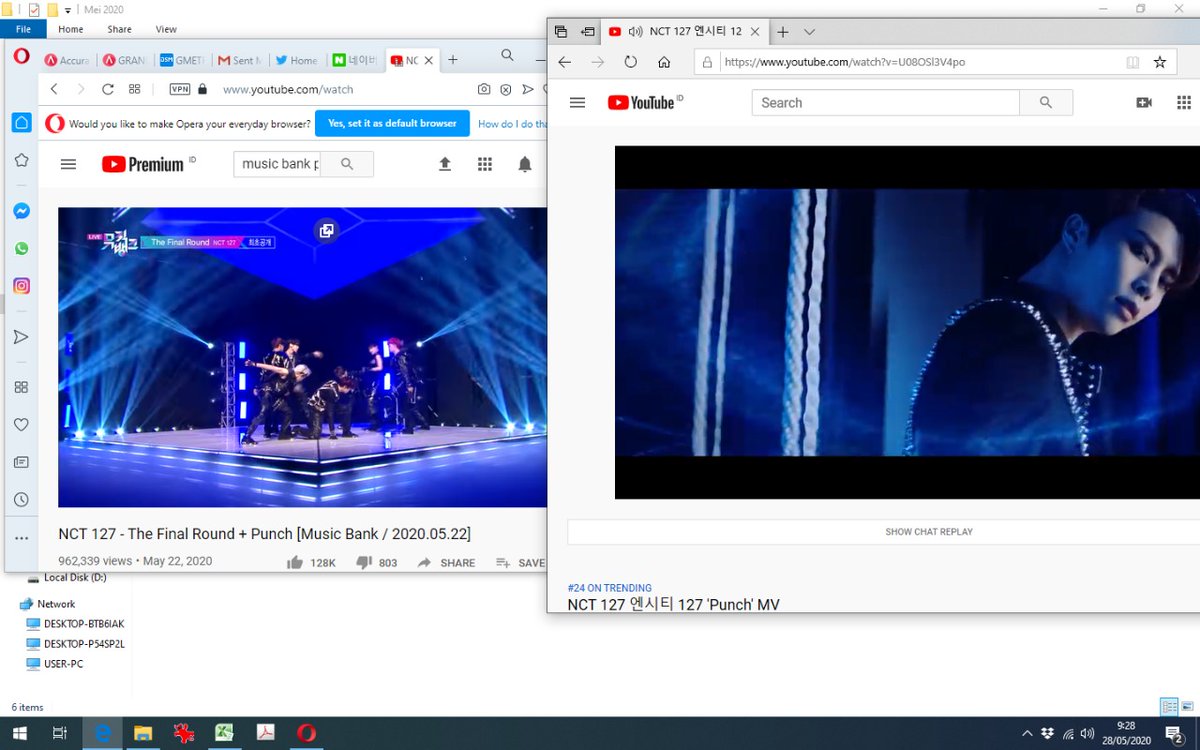The width and height of the screenshot is (1200, 750).
Task: Click the 'music bank' search field
Action: click(x=277, y=164)
